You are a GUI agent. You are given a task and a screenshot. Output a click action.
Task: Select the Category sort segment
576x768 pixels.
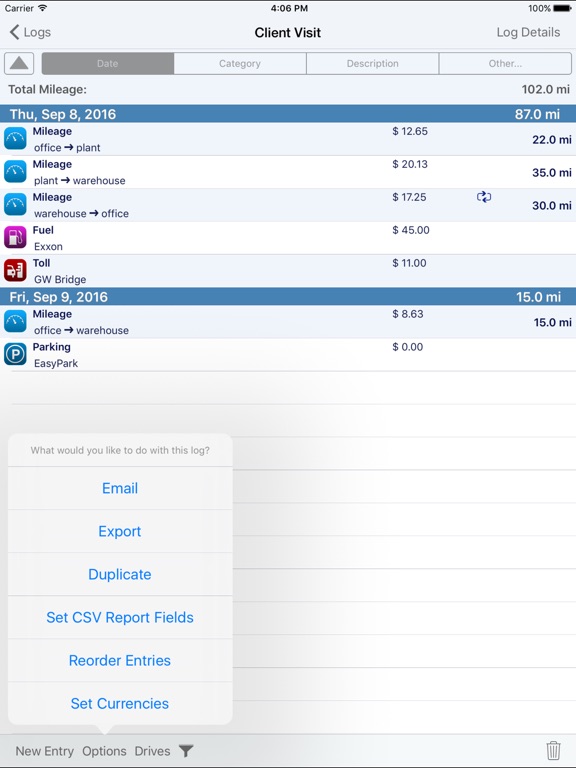point(240,64)
